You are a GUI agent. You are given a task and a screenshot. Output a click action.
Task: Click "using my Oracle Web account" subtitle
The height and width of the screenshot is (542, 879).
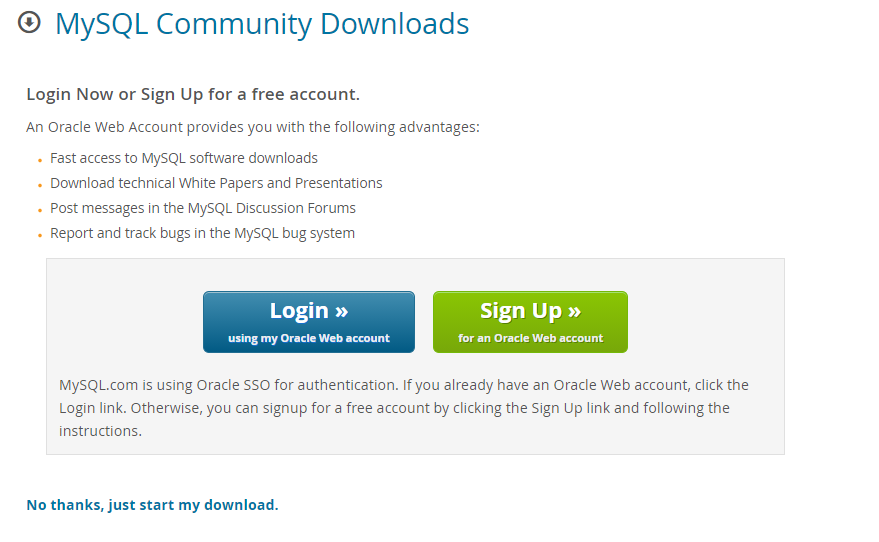click(x=309, y=339)
